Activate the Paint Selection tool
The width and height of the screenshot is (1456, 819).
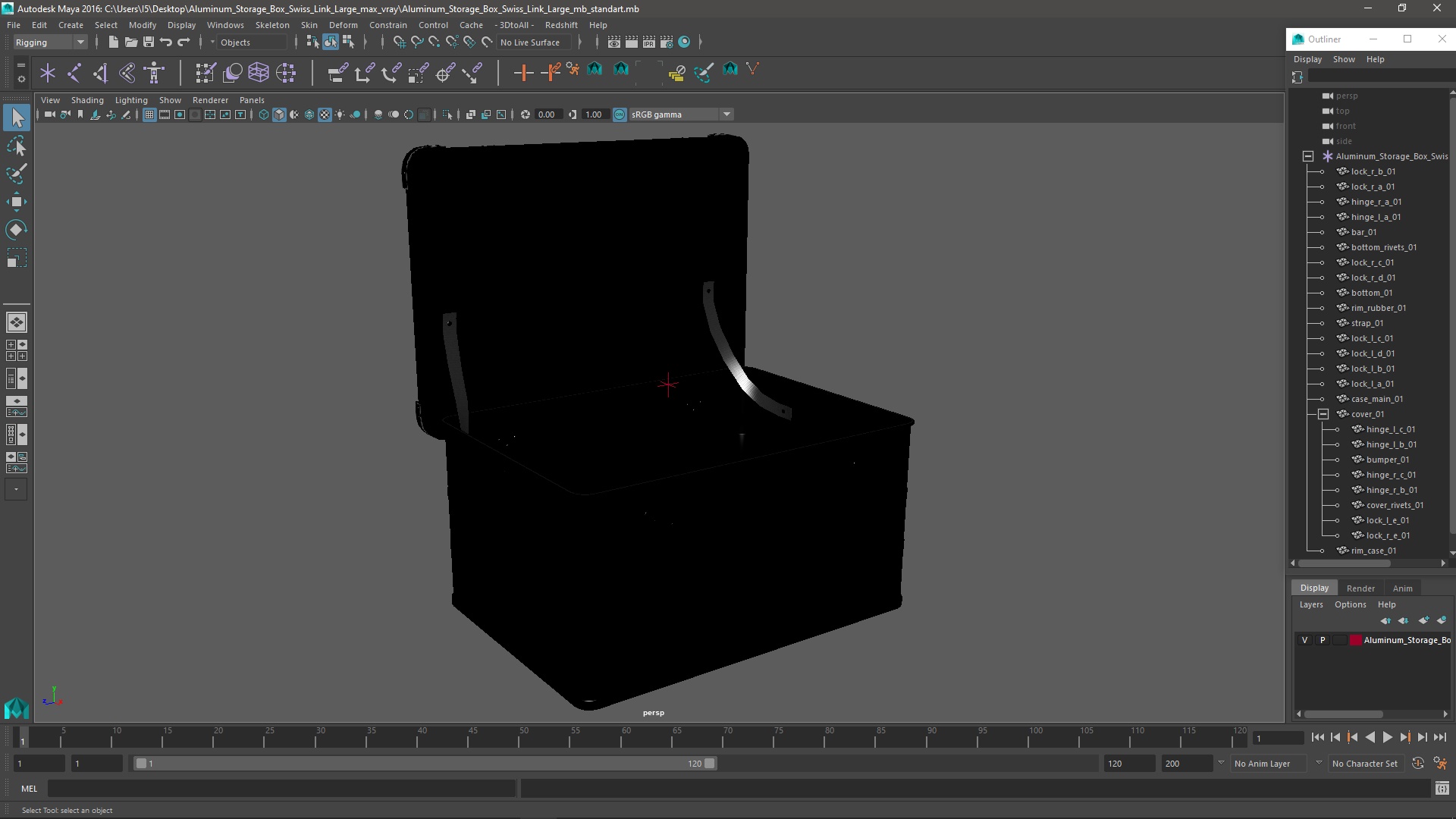17,174
